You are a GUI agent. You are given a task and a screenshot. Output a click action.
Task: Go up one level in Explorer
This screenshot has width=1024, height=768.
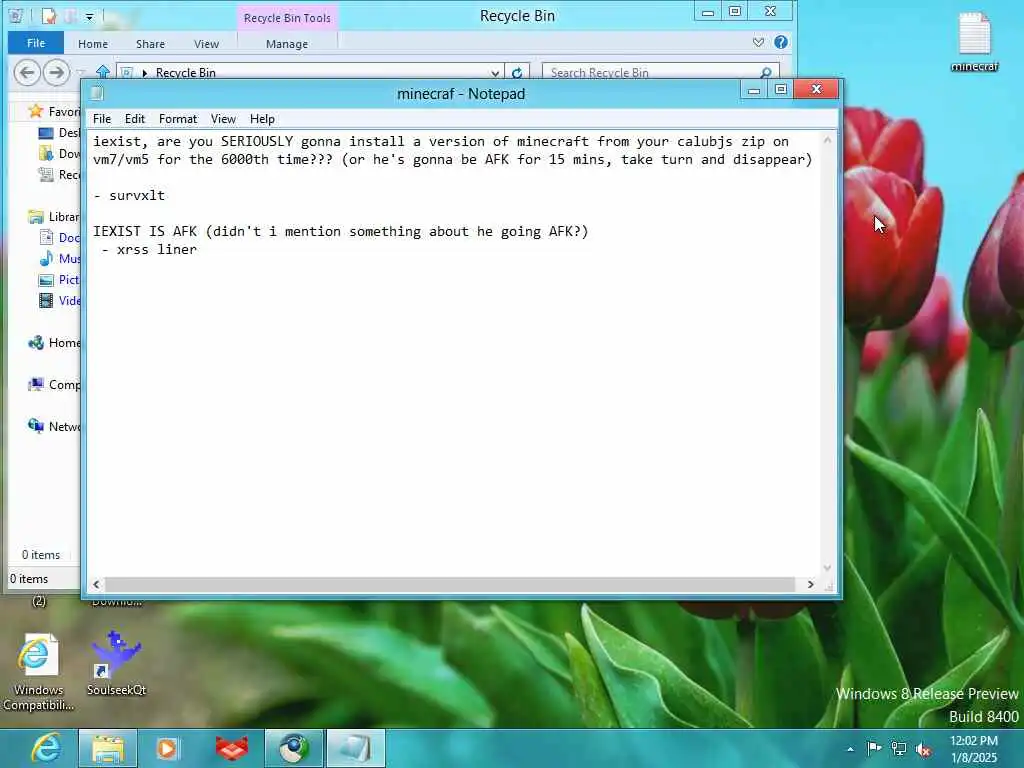click(x=103, y=71)
